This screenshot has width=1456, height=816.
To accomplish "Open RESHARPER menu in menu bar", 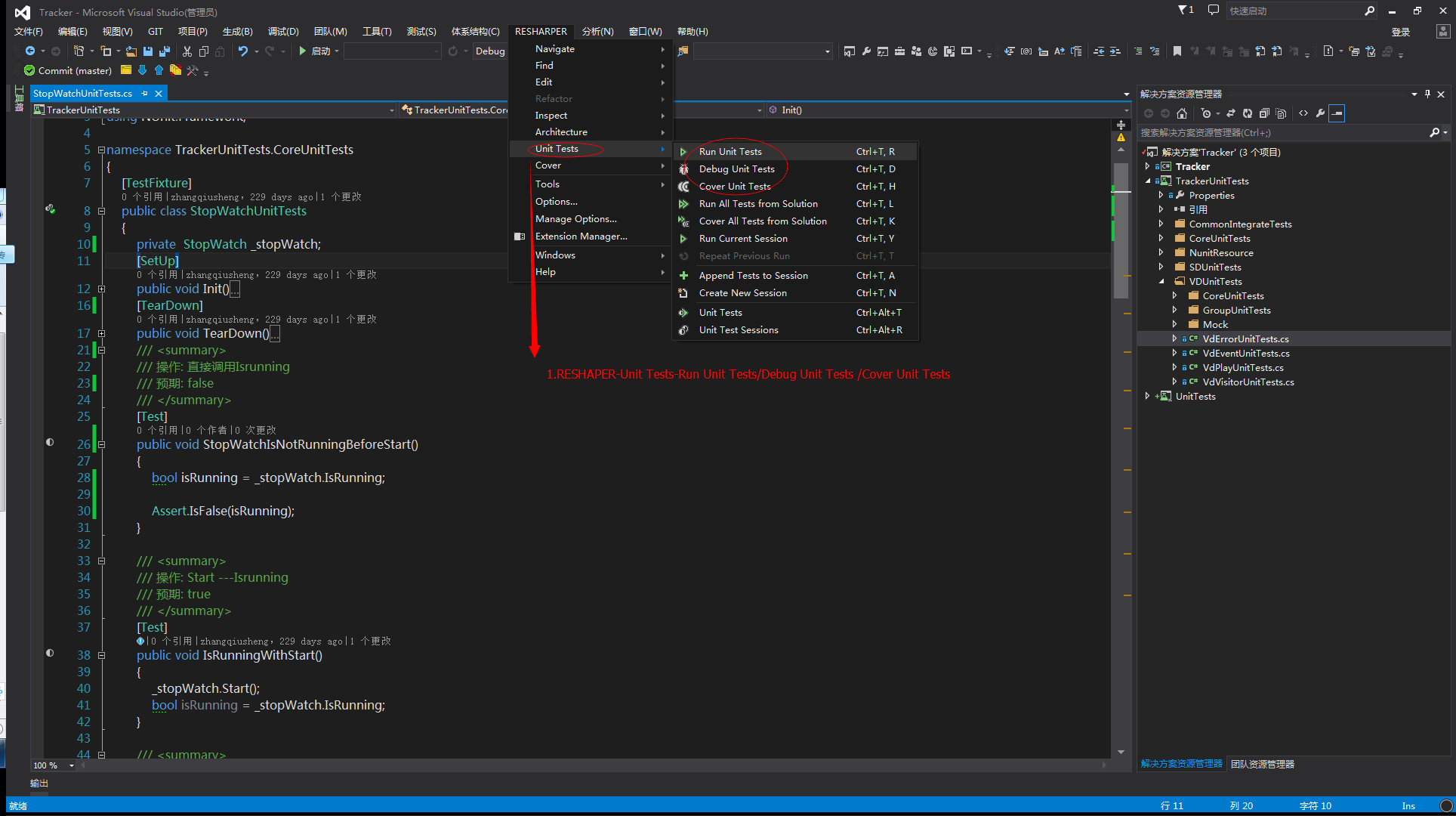I will click(x=541, y=31).
